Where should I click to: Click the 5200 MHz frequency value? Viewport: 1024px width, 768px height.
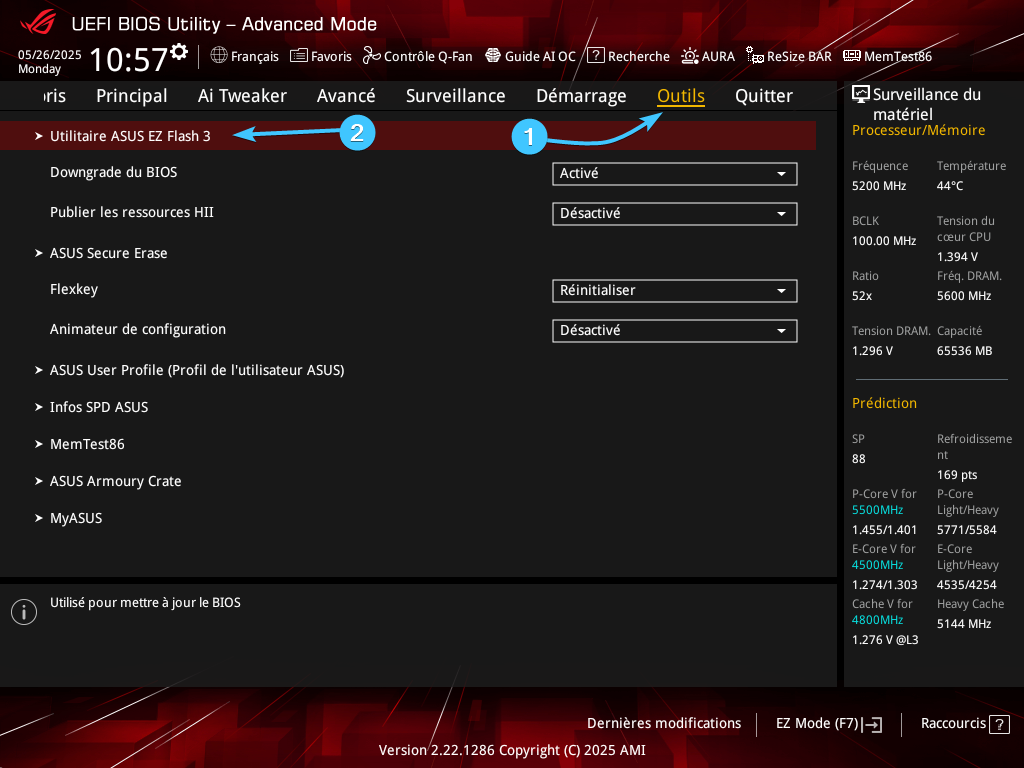tap(879, 186)
